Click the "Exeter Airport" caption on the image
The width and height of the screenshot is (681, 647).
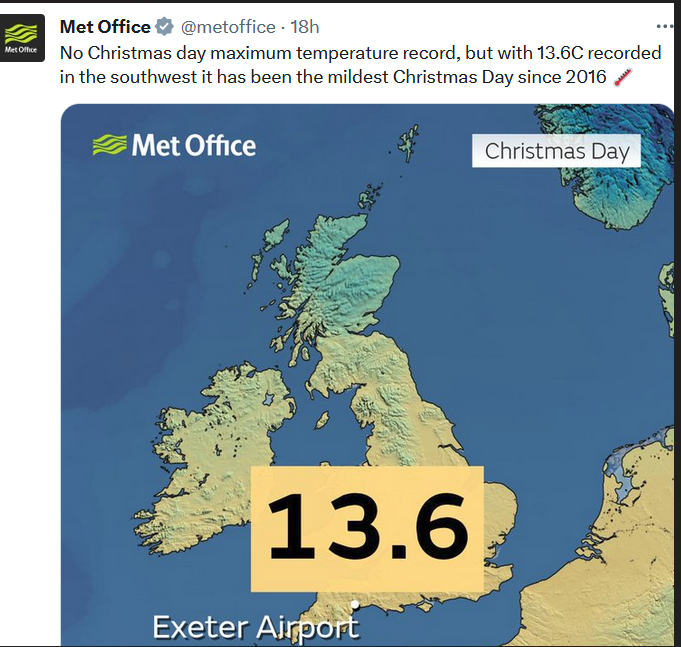[x=255, y=628]
